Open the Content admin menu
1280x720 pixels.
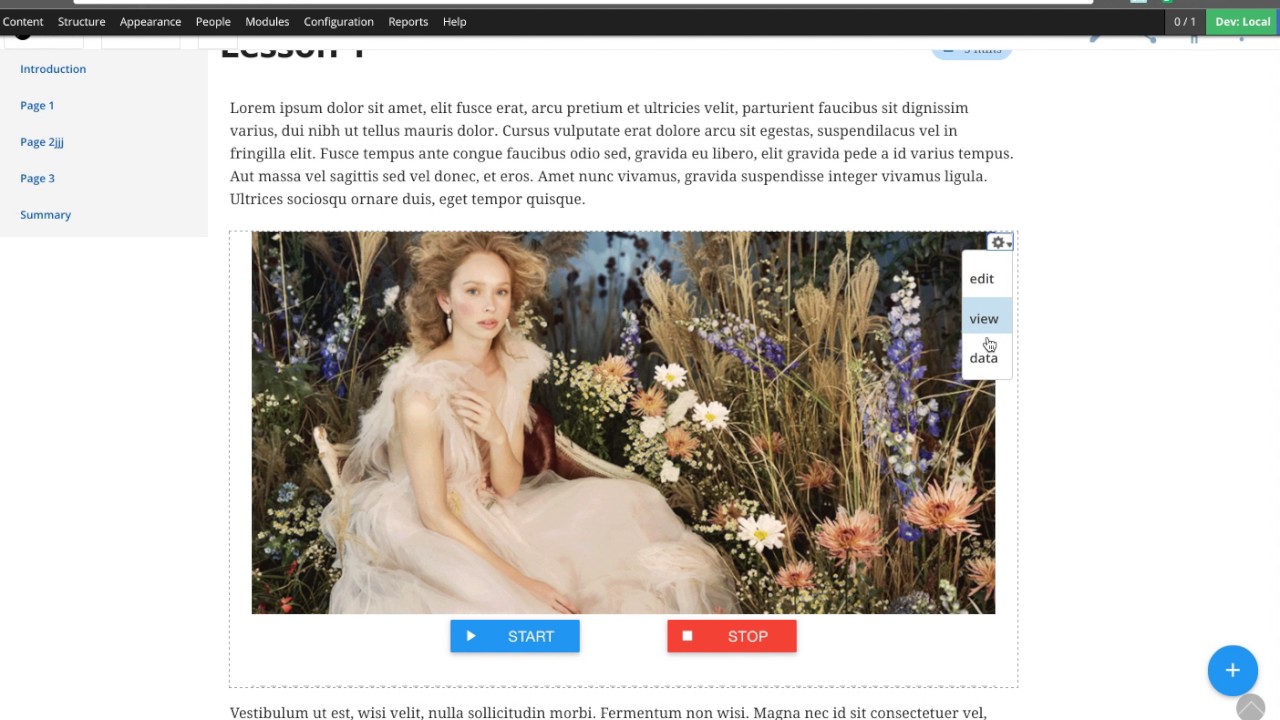point(23,21)
